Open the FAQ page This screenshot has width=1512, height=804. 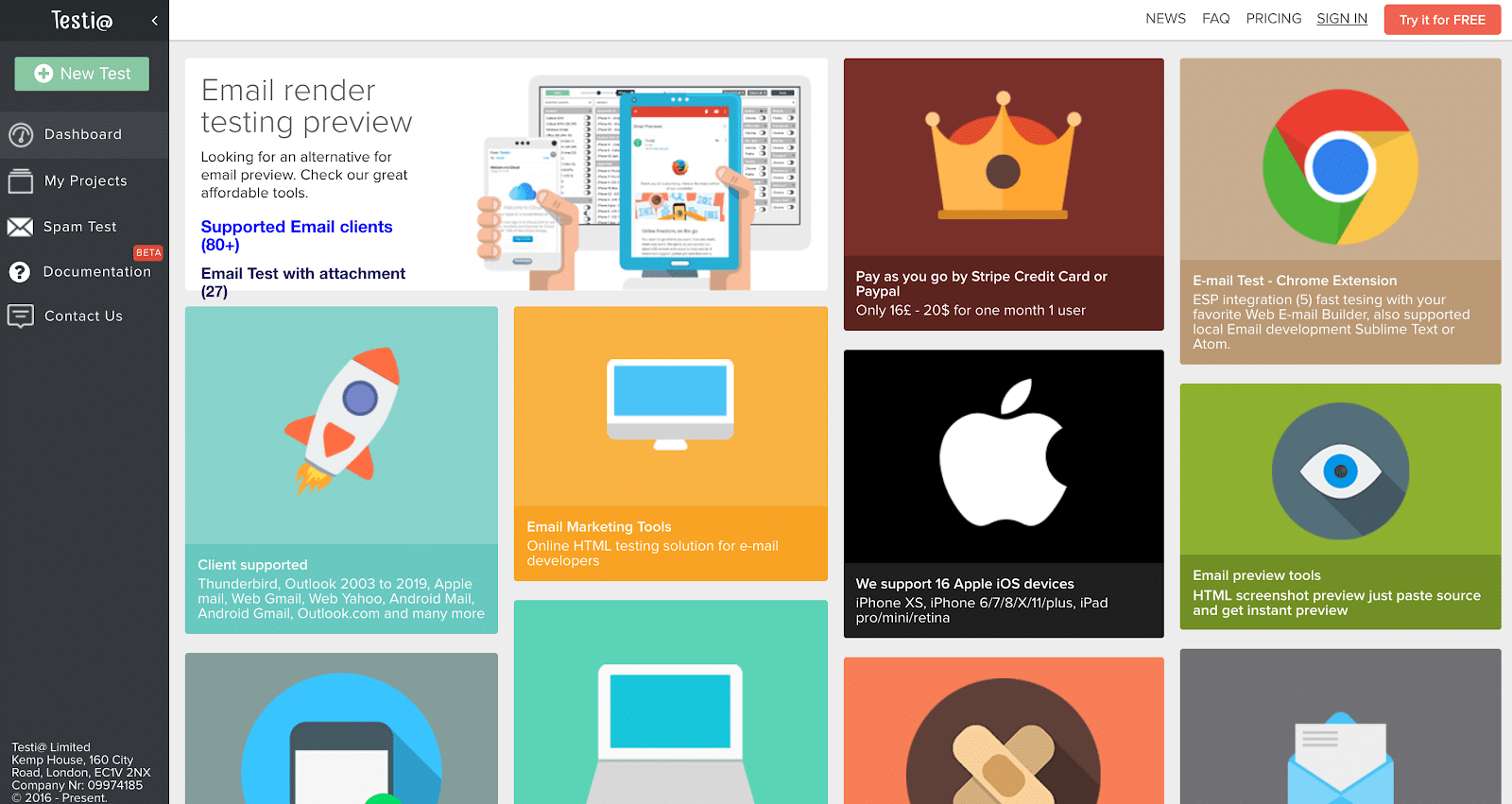(x=1215, y=19)
